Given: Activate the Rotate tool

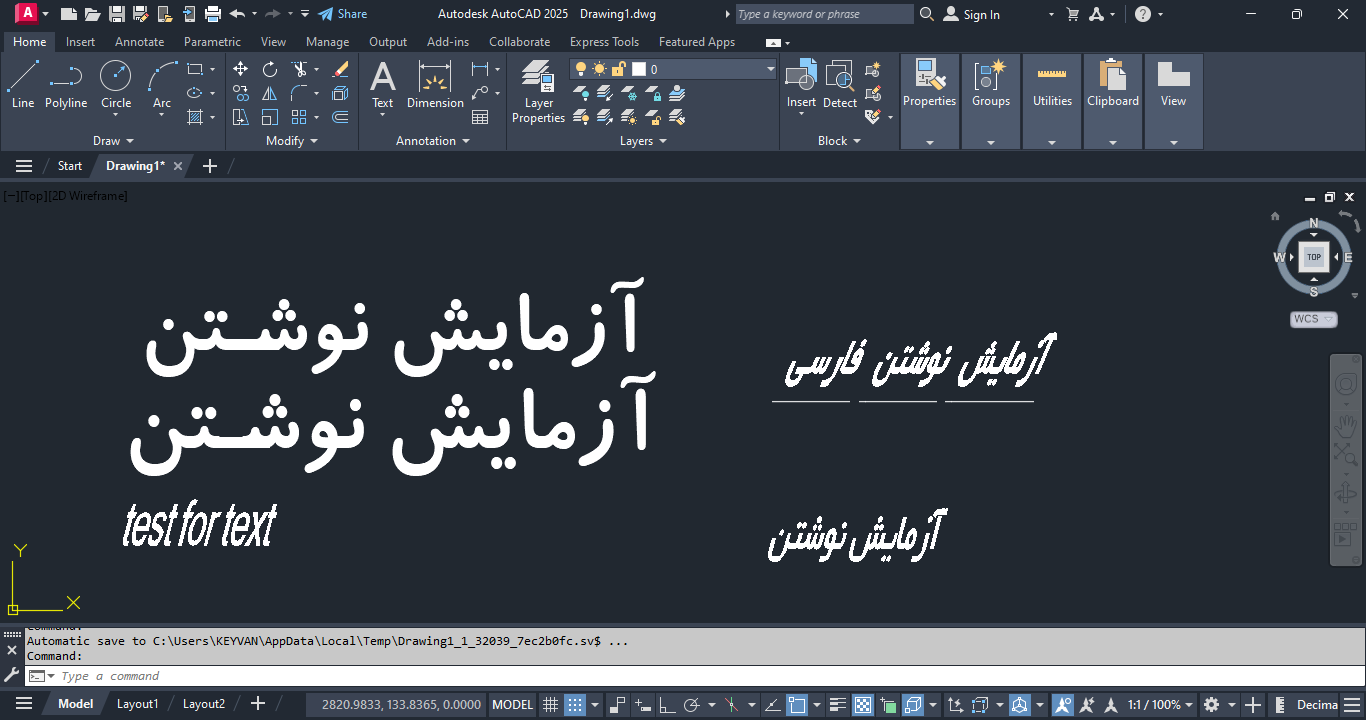Looking at the screenshot, I should (x=270, y=69).
